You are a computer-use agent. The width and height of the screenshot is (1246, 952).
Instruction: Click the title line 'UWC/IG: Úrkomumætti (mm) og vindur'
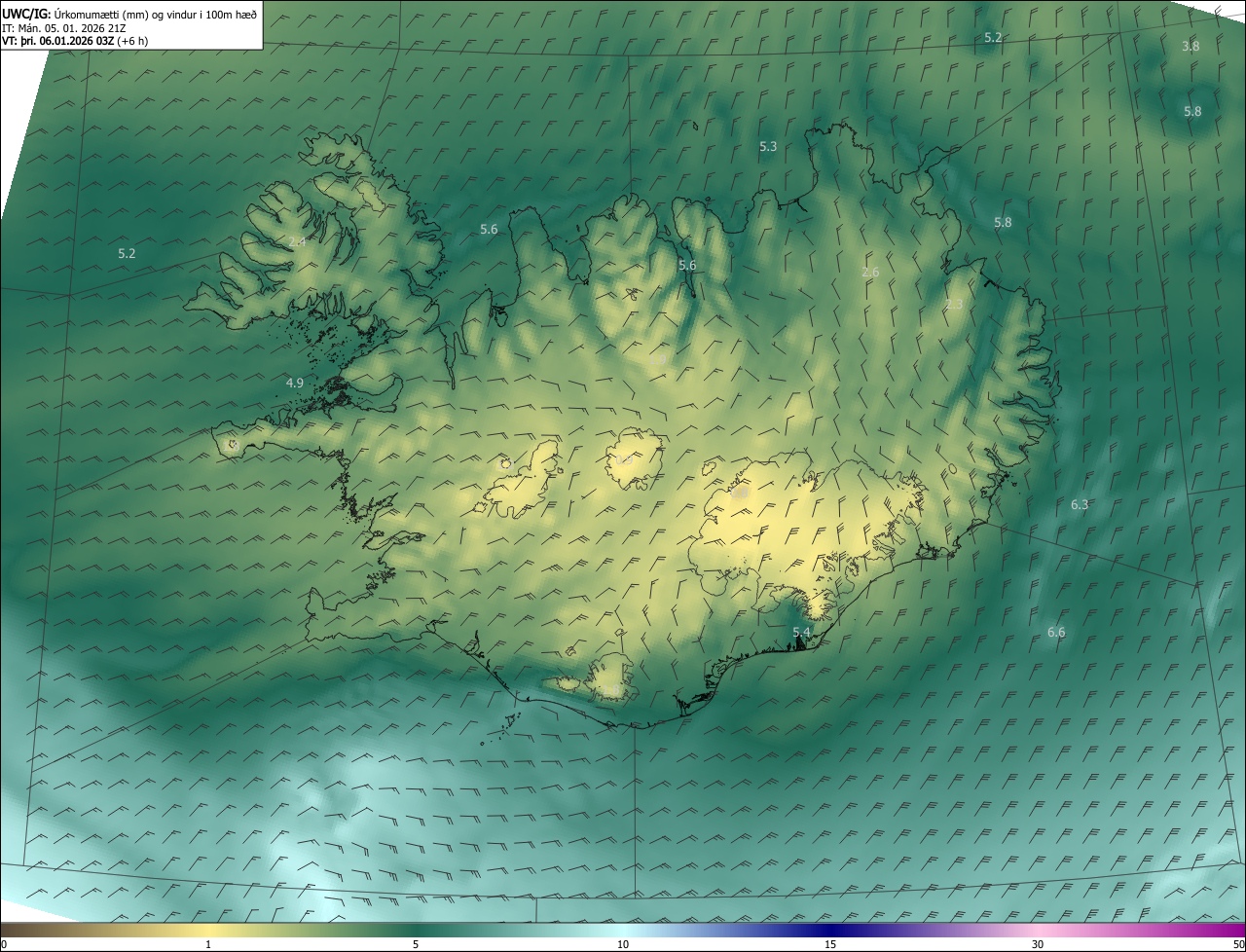(x=129, y=14)
